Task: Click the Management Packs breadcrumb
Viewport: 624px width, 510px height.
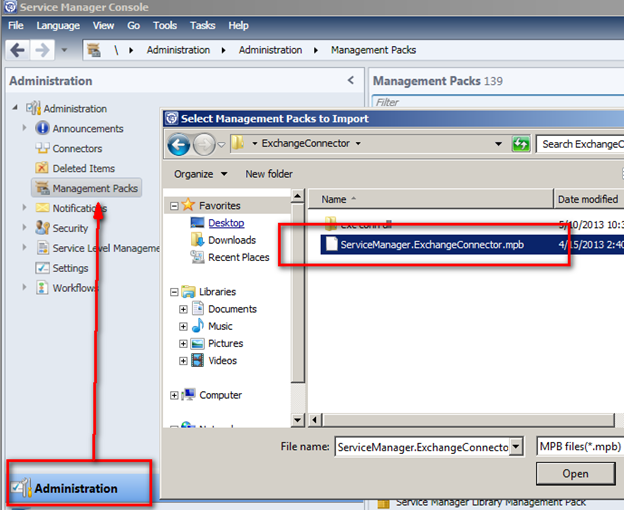Action: click(373, 50)
